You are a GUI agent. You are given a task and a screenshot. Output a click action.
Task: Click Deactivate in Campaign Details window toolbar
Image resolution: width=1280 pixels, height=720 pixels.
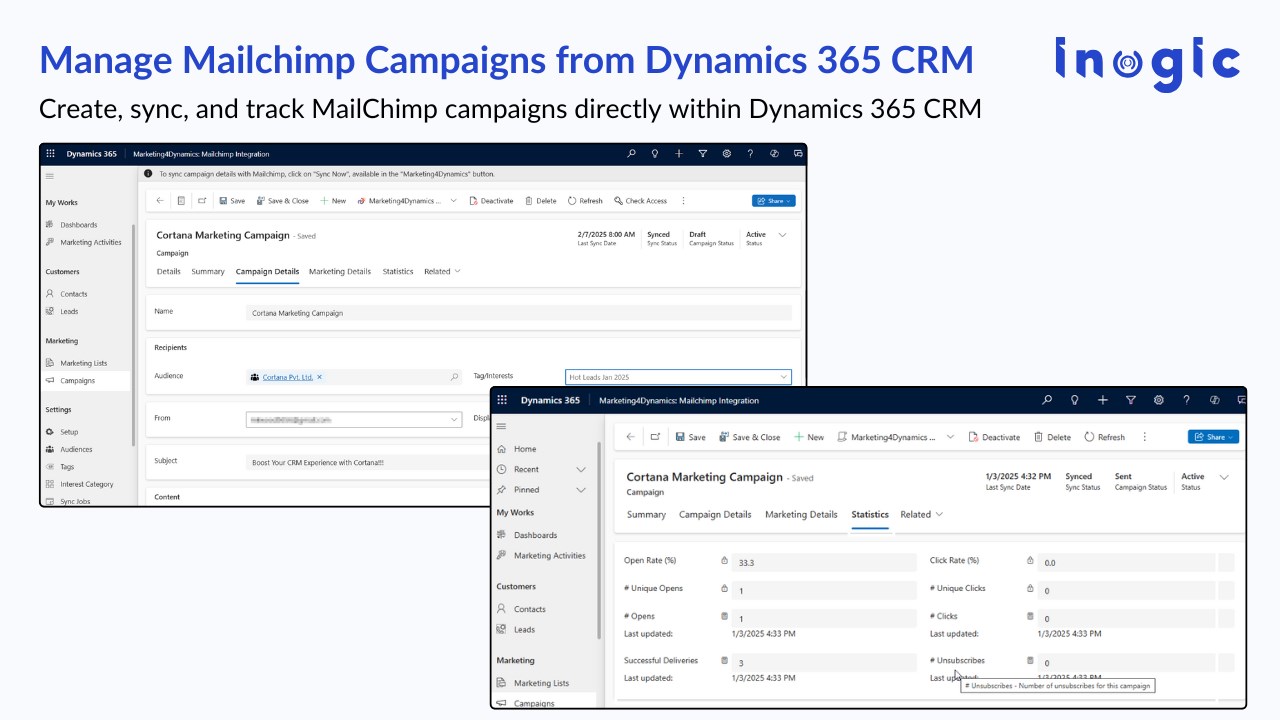pyautogui.click(x=491, y=200)
